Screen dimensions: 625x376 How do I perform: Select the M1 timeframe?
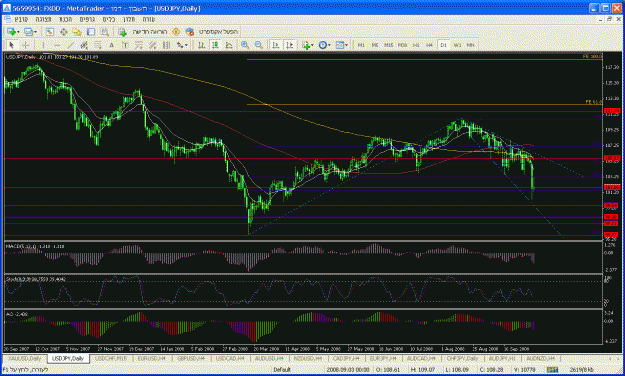click(361, 45)
